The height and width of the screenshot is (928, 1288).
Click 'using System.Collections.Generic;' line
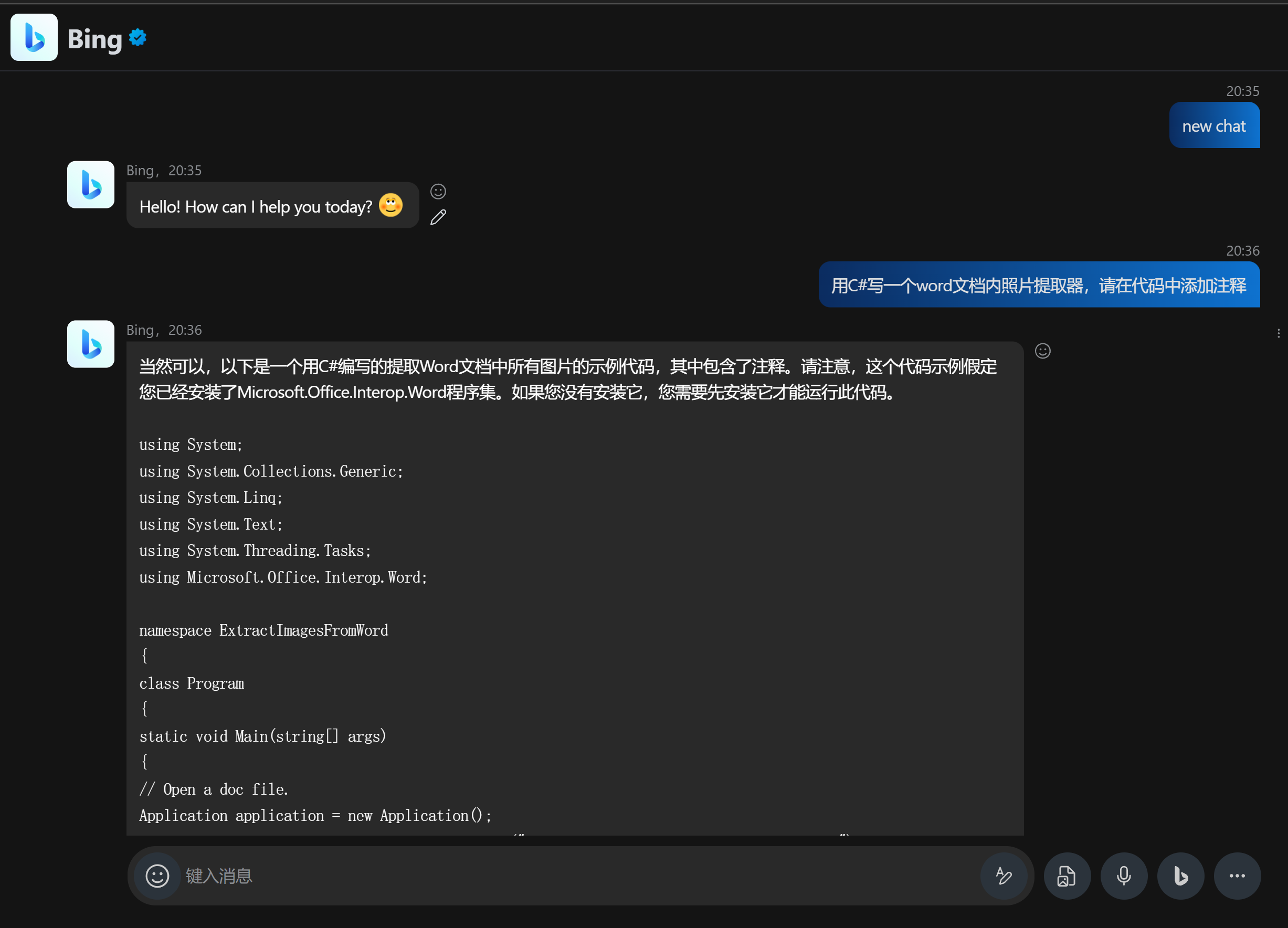coord(271,471)
